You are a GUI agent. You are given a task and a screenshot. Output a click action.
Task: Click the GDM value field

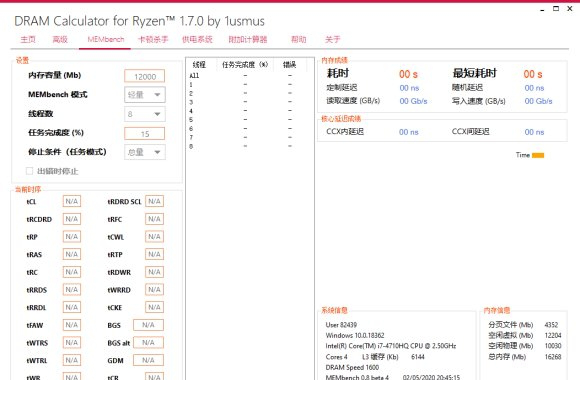[148, 360]
